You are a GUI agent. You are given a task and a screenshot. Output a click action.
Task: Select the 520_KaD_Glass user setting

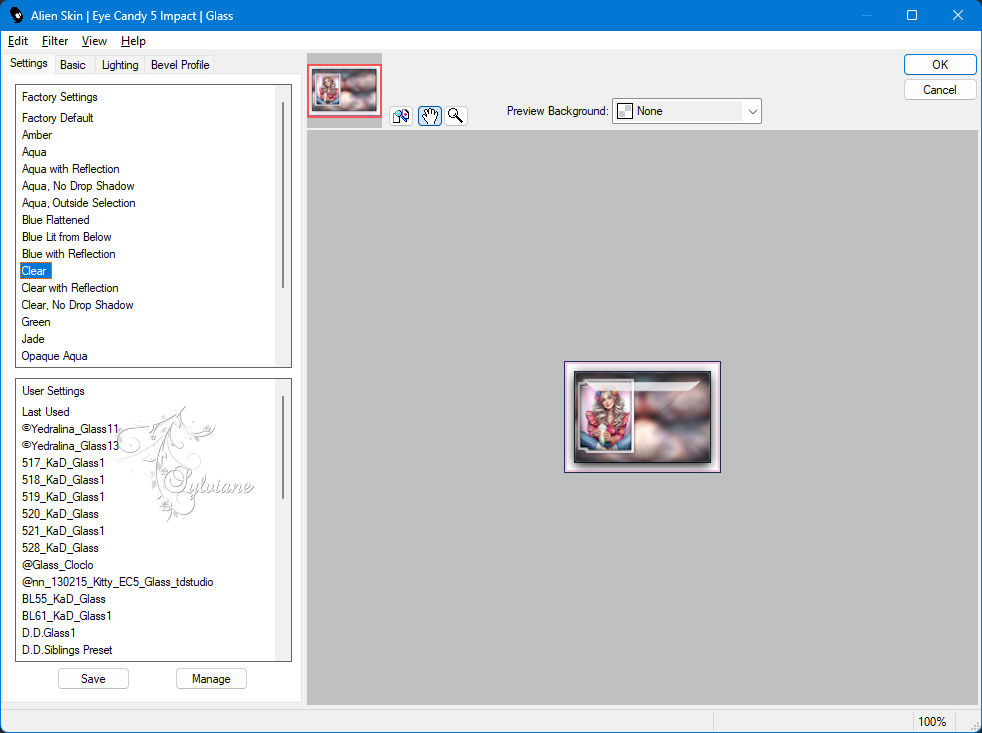pyautogui.click(x=60, y=514)
